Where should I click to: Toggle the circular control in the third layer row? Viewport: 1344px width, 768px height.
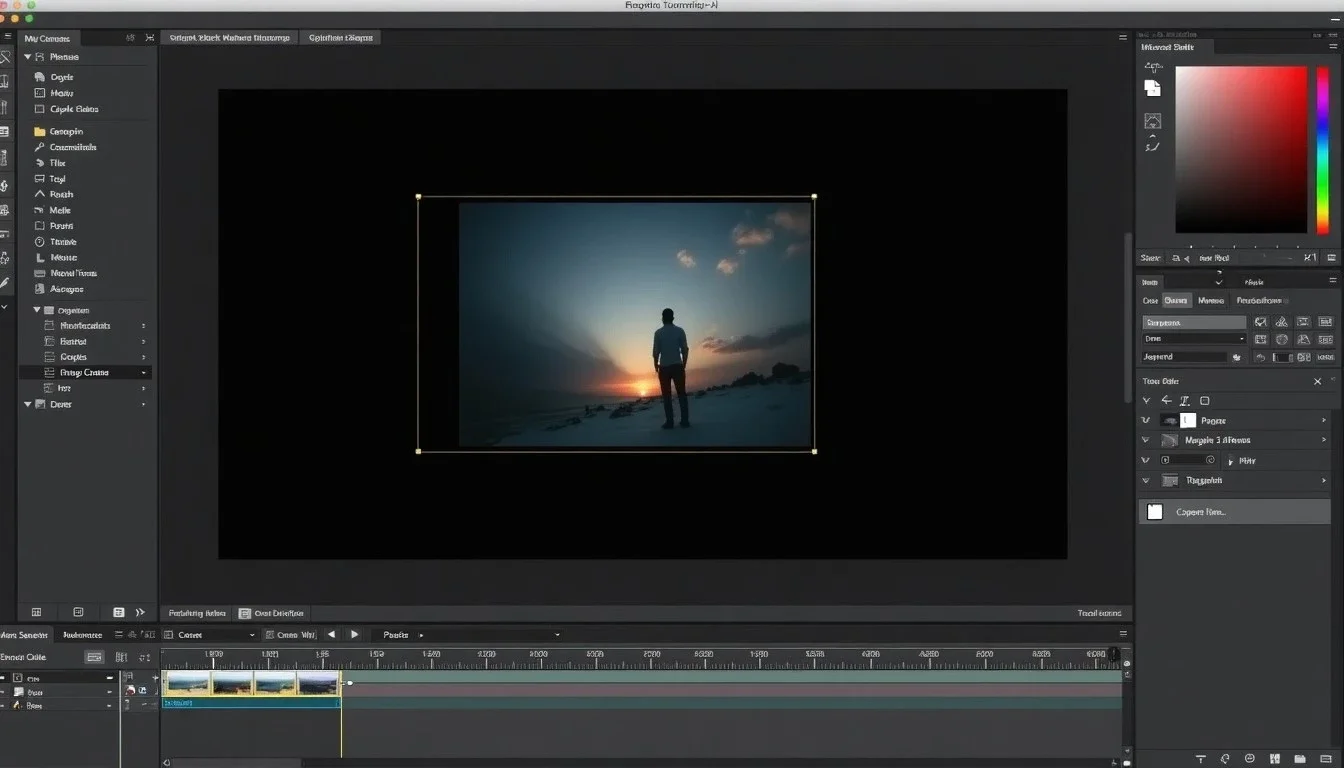pos(1211,460)
